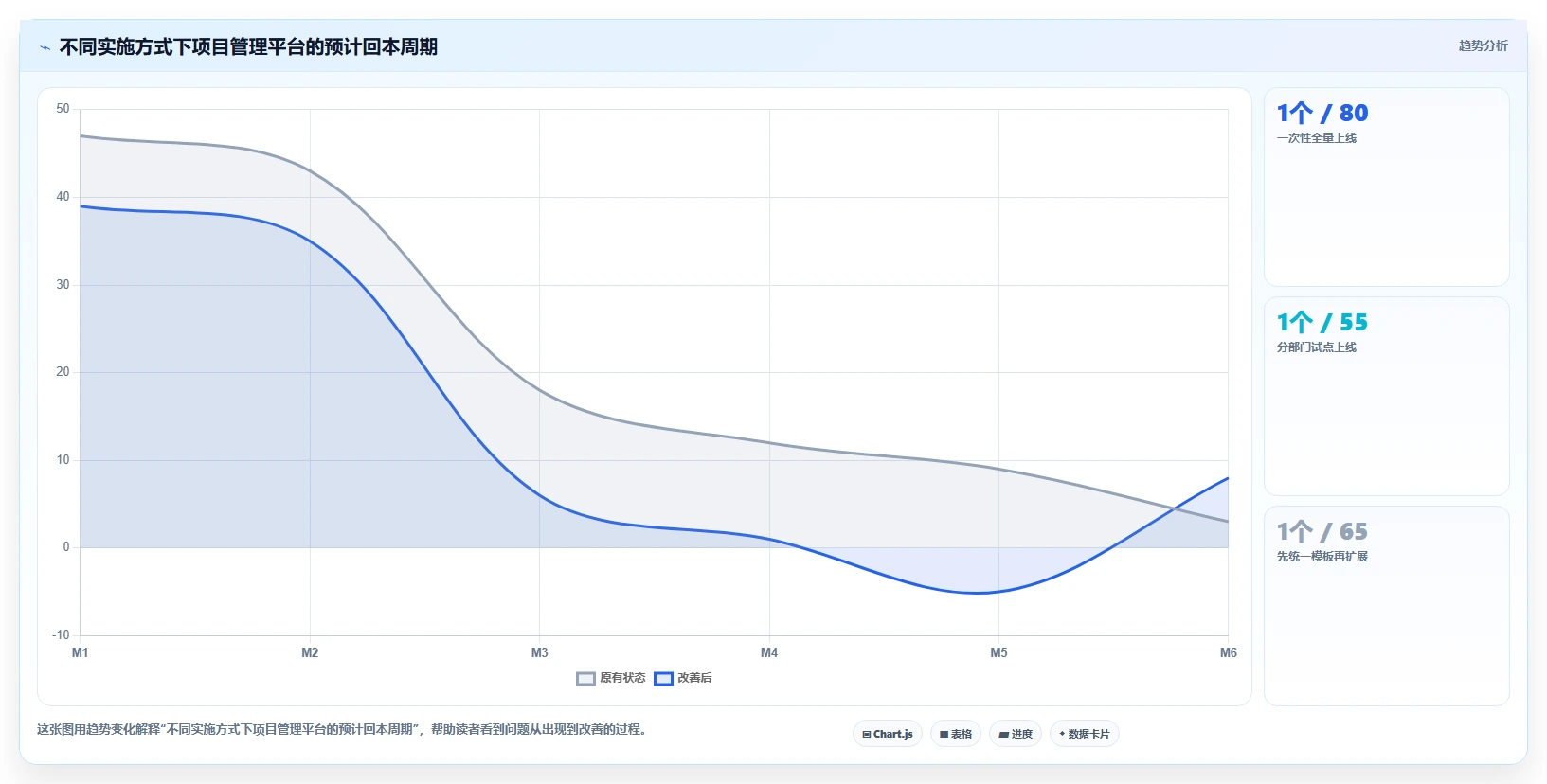Screen dimensions: 1547x784
Task: Click the gray 原有状态 legend color box
Action: click(x=585, y=678)
